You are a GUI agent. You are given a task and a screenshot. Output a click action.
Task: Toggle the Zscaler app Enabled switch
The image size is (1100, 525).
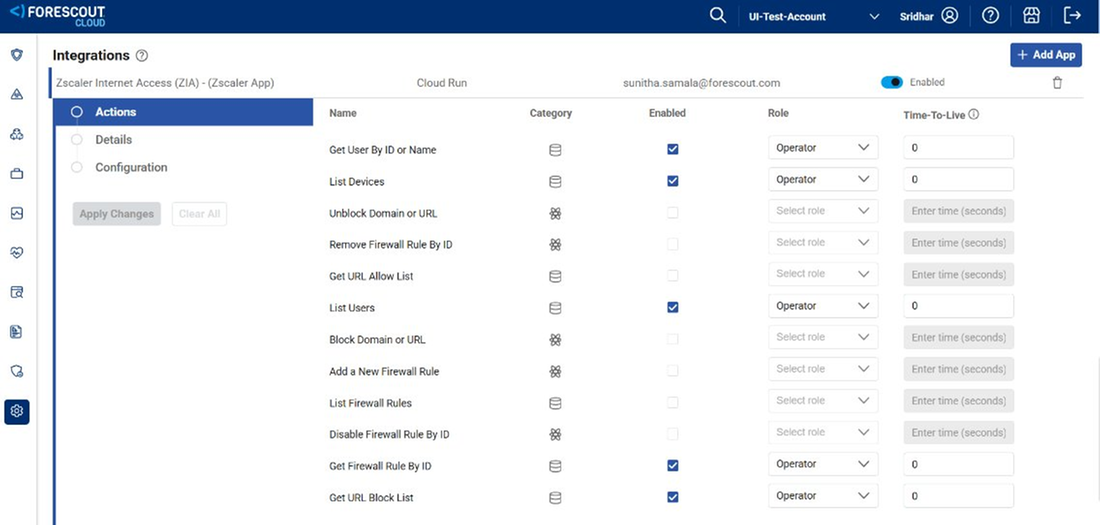(892, 83)
